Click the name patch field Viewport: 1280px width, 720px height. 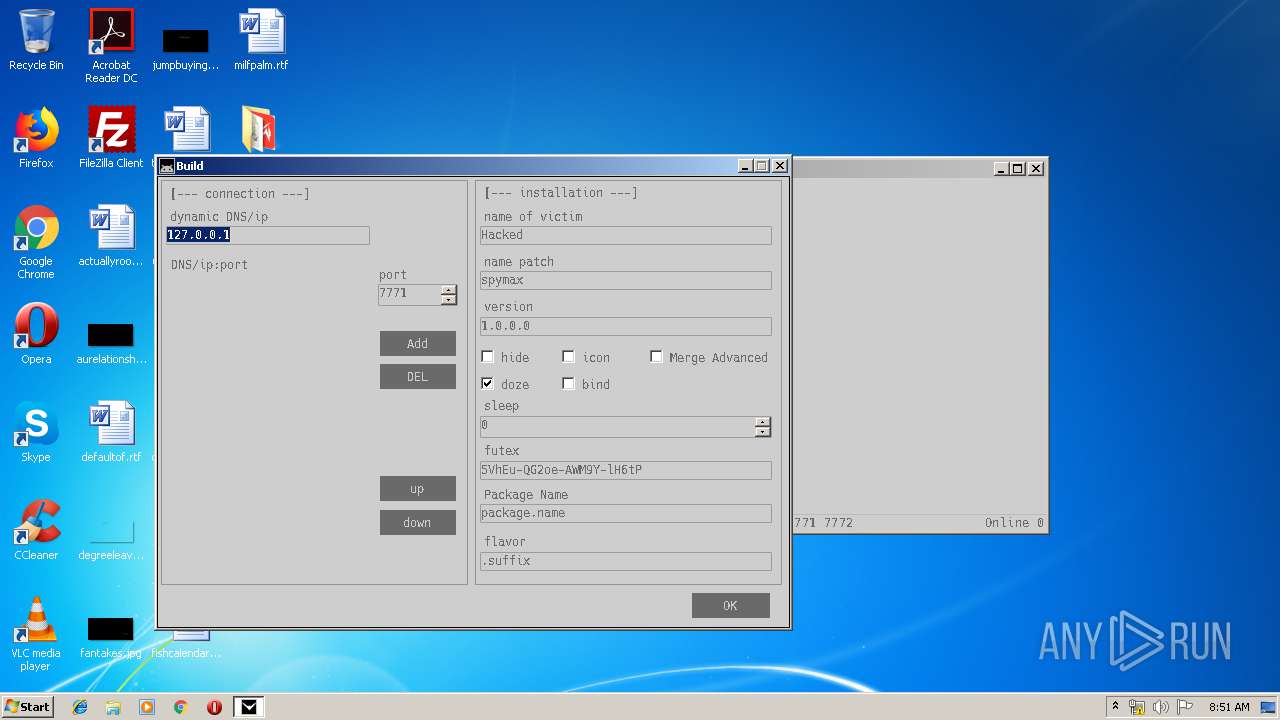tap(626, 280)
